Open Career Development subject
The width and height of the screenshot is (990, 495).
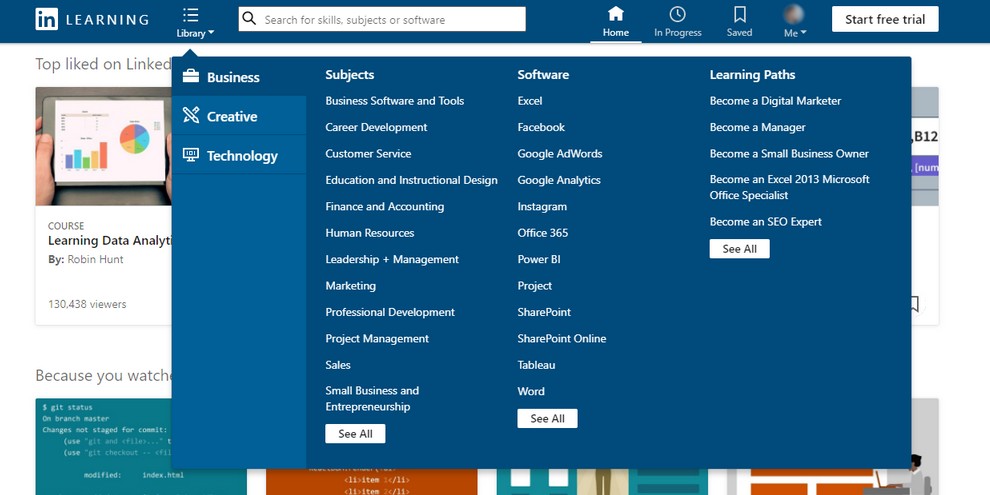click(x=376, y=128)
